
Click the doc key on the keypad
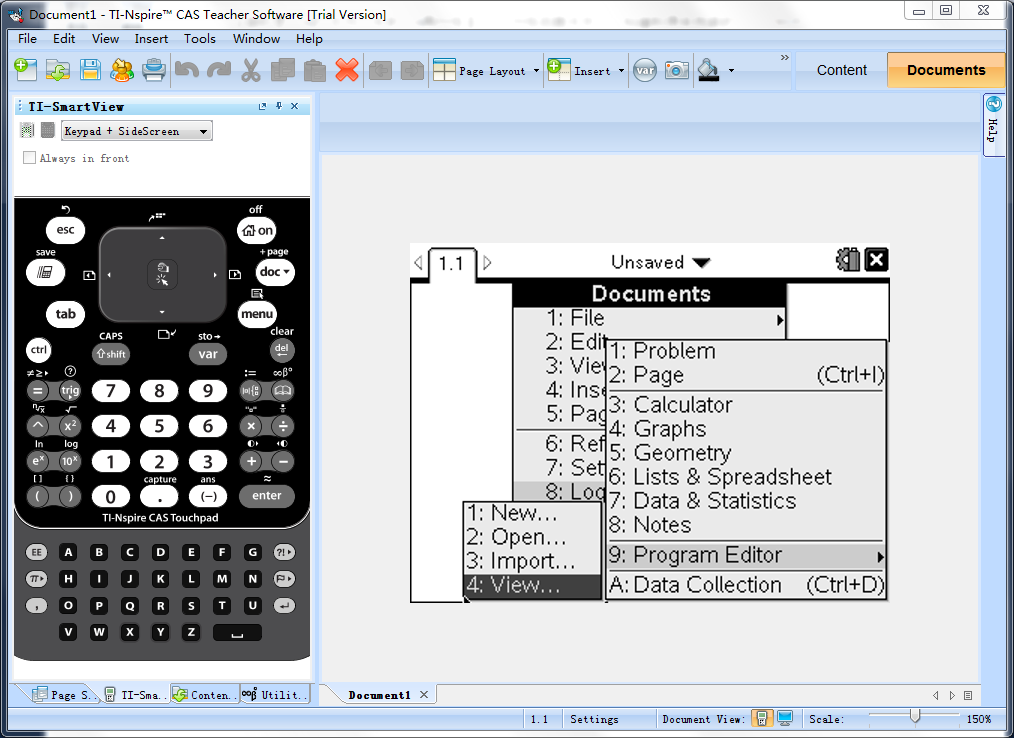point(275,272)
